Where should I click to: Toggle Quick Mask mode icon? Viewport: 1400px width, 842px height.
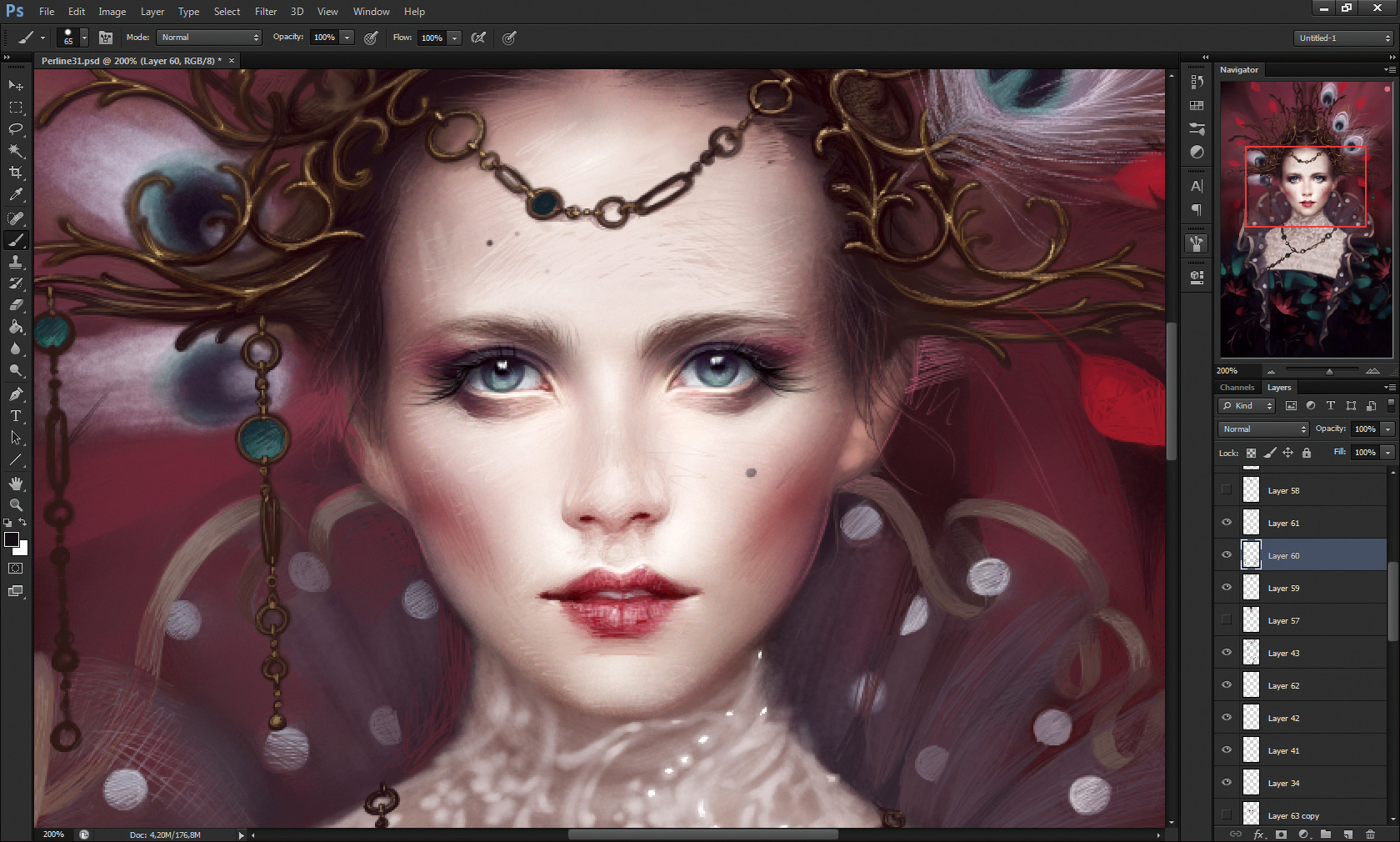(16, 569)
